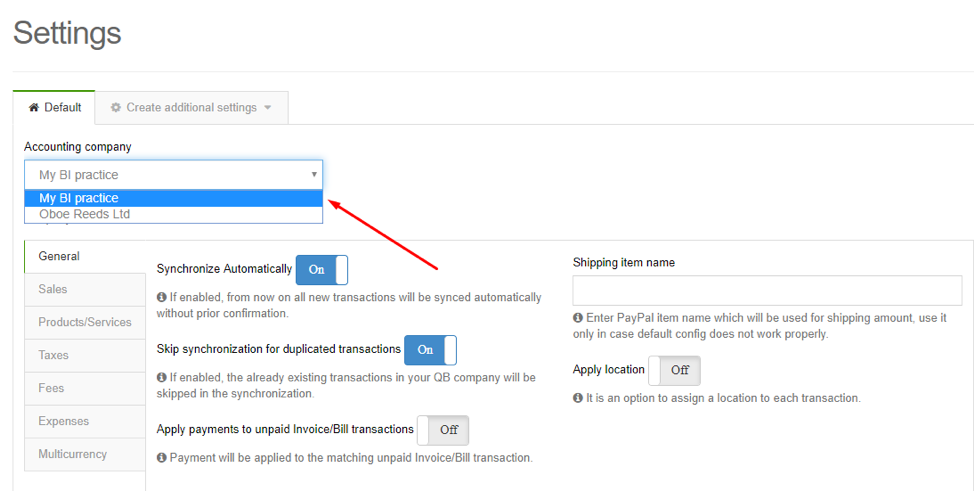This screenshot has height=491, width=974.
Task: Turn on Apply location switch
Action: [x=674, y=370]
